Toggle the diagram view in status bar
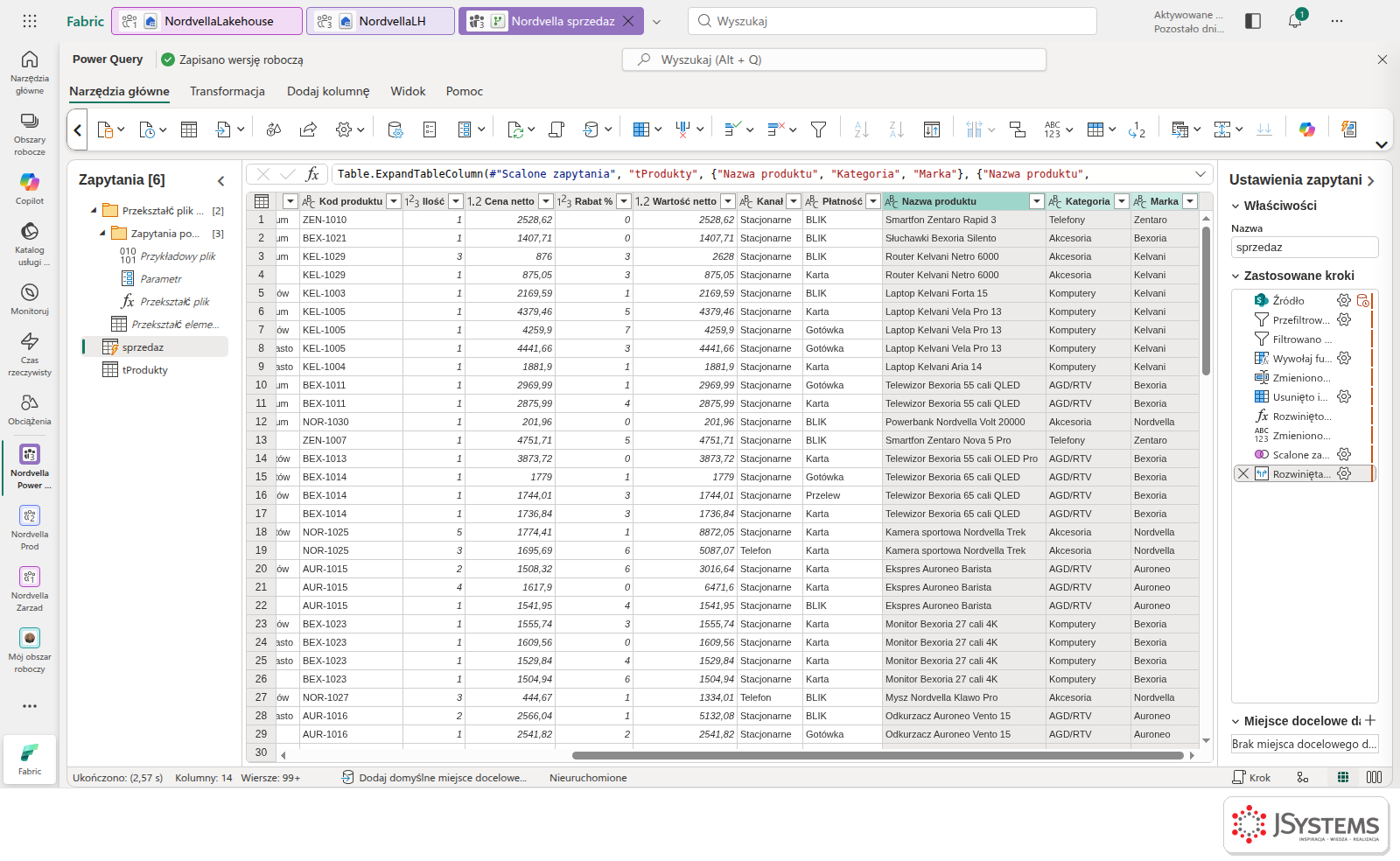The image size is (1400, 861). (1303, 777)
